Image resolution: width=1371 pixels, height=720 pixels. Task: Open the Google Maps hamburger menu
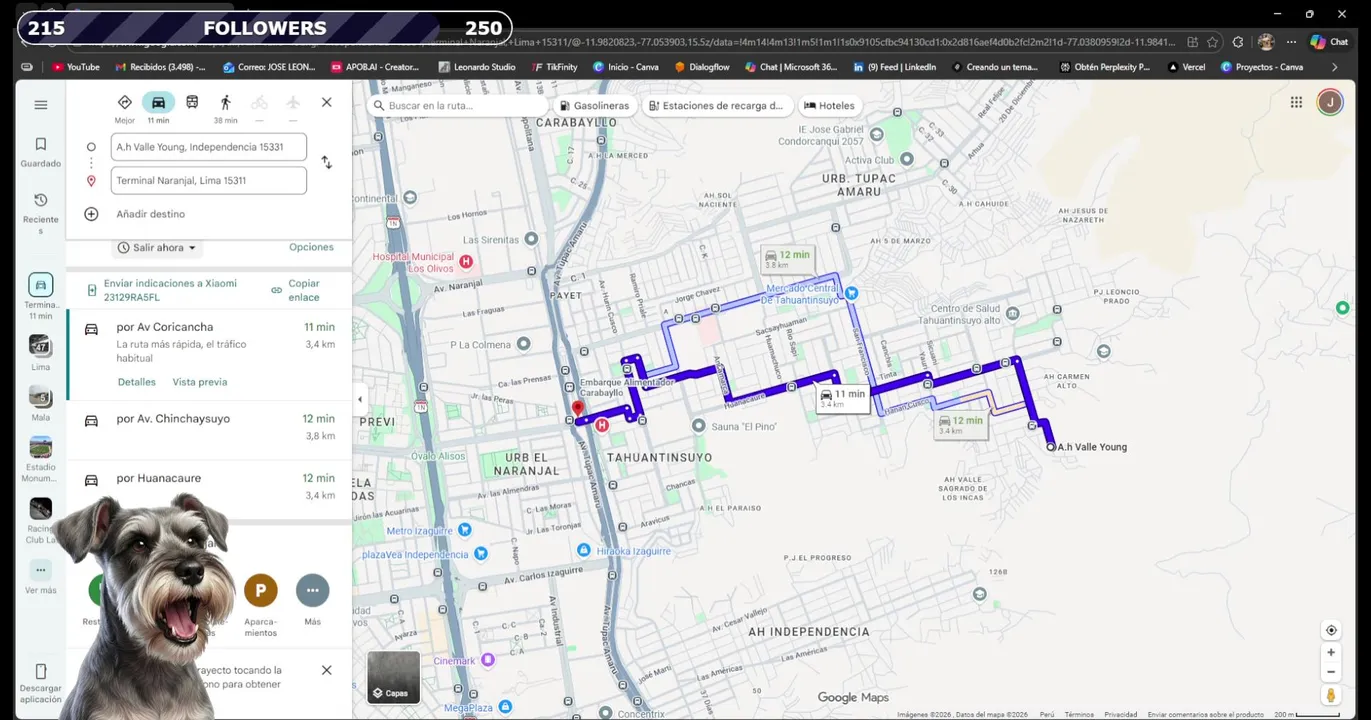40,104
